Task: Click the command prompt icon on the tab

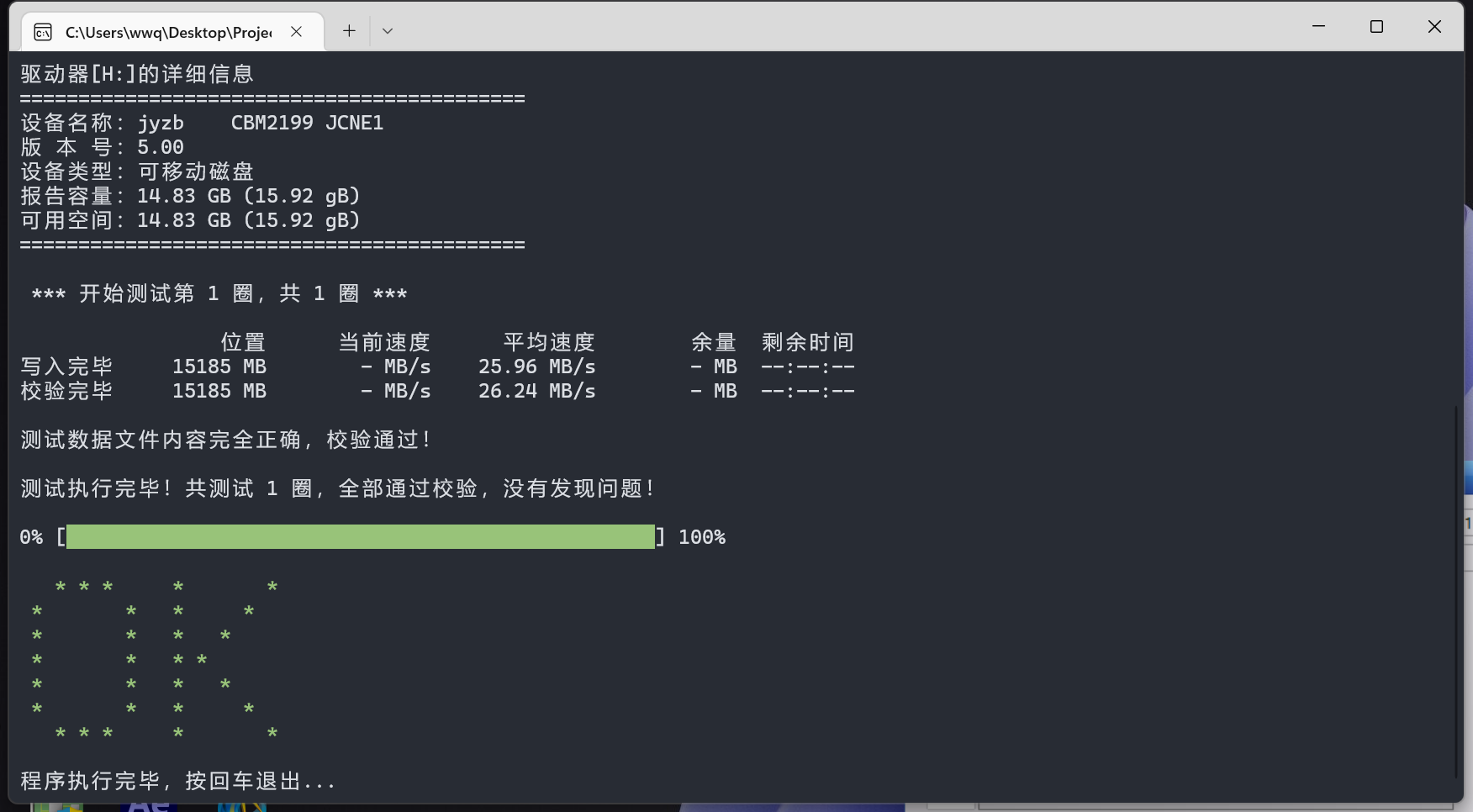Action: (x=43, y=32)
